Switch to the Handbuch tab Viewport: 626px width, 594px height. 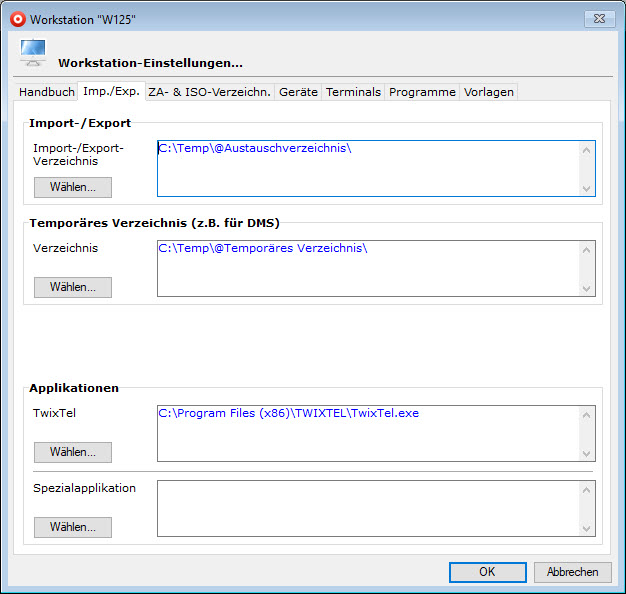tap(47, 92)
